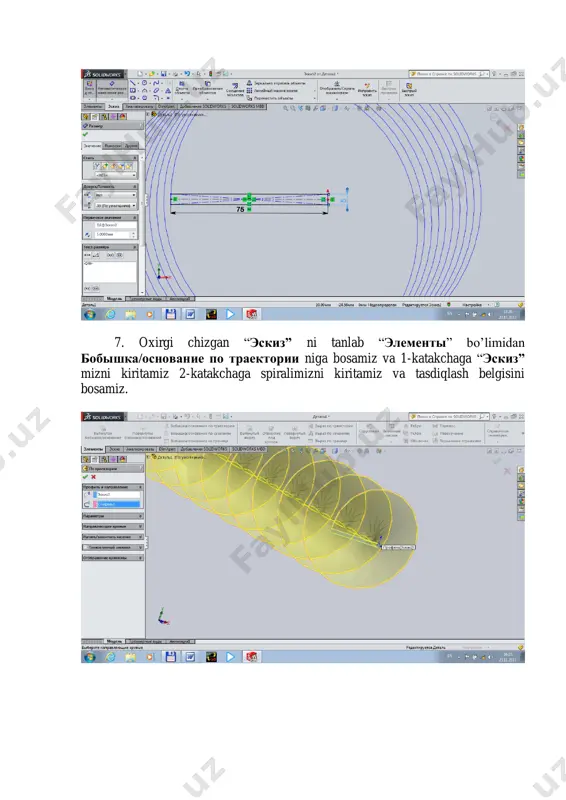This screenshot has width=566, height=800.
Task: Collapse the Стиль section in upper panel
Action: (x=135, y=158)
